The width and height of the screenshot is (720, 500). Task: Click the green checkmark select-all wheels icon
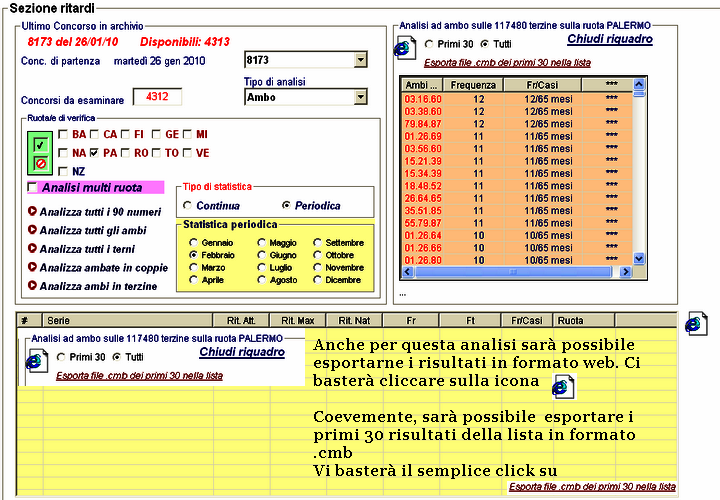(40, 146)
